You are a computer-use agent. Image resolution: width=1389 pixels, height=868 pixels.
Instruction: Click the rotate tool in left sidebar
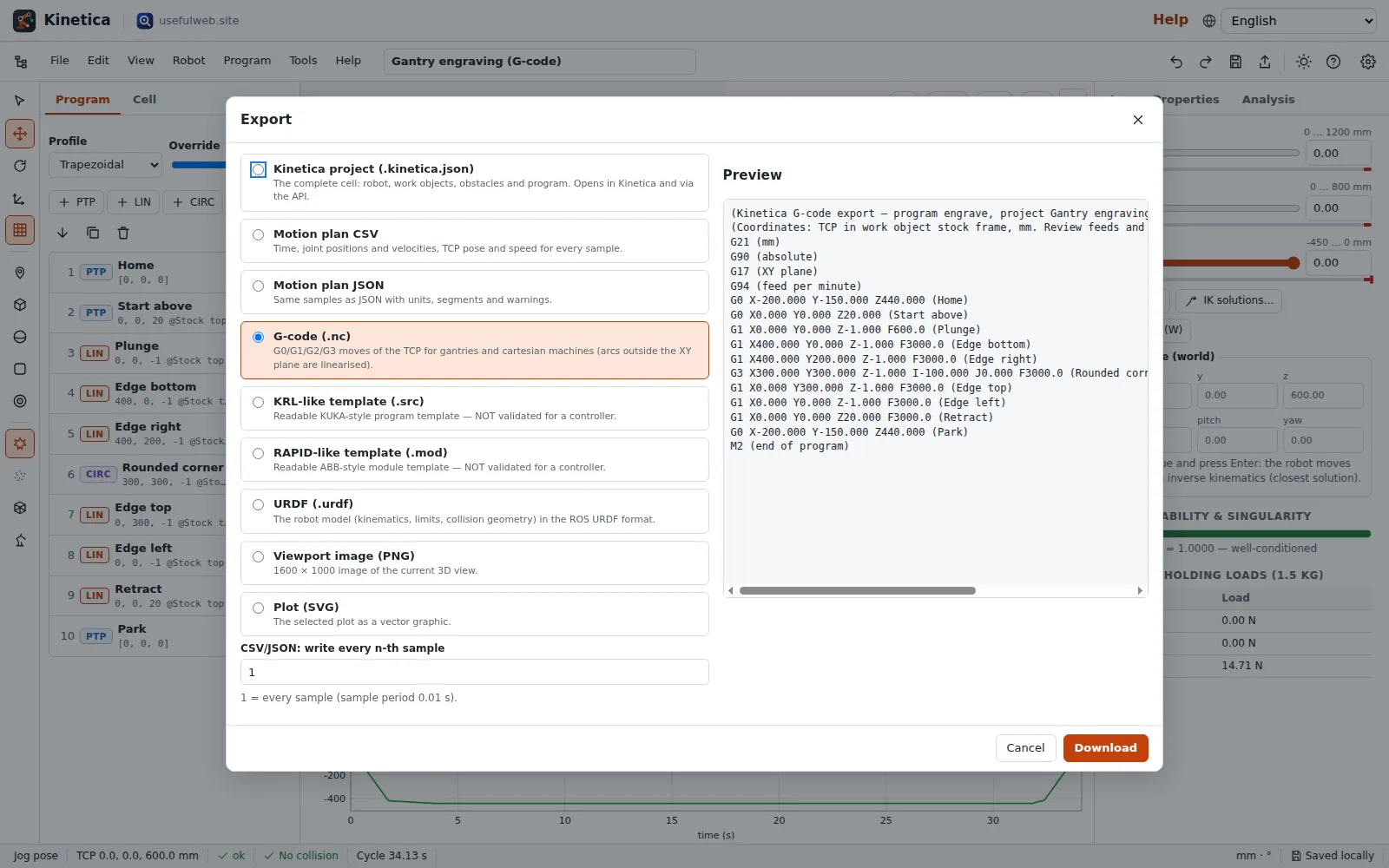tap(20, 166)
